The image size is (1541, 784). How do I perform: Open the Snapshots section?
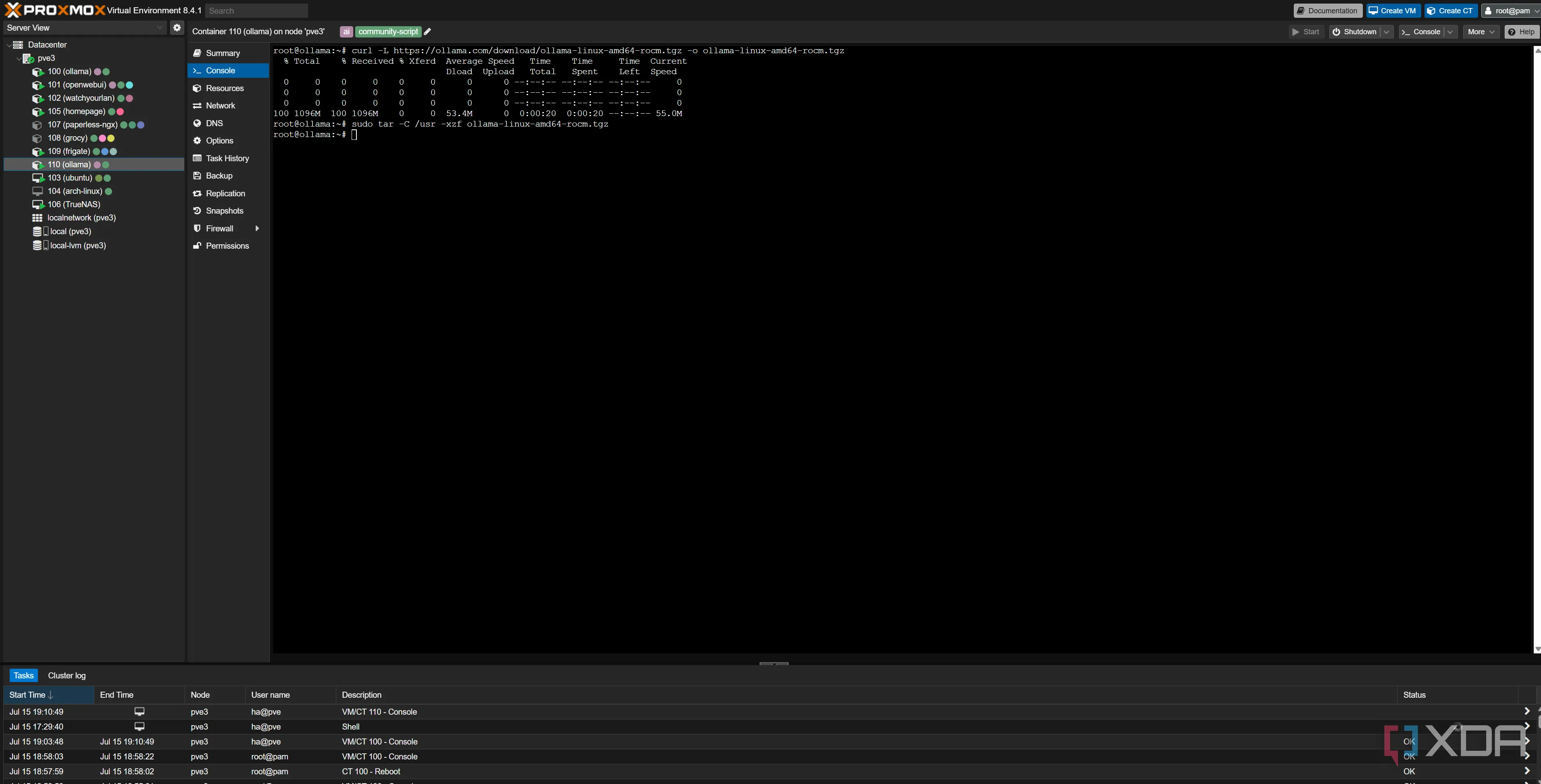click(224, 210)
